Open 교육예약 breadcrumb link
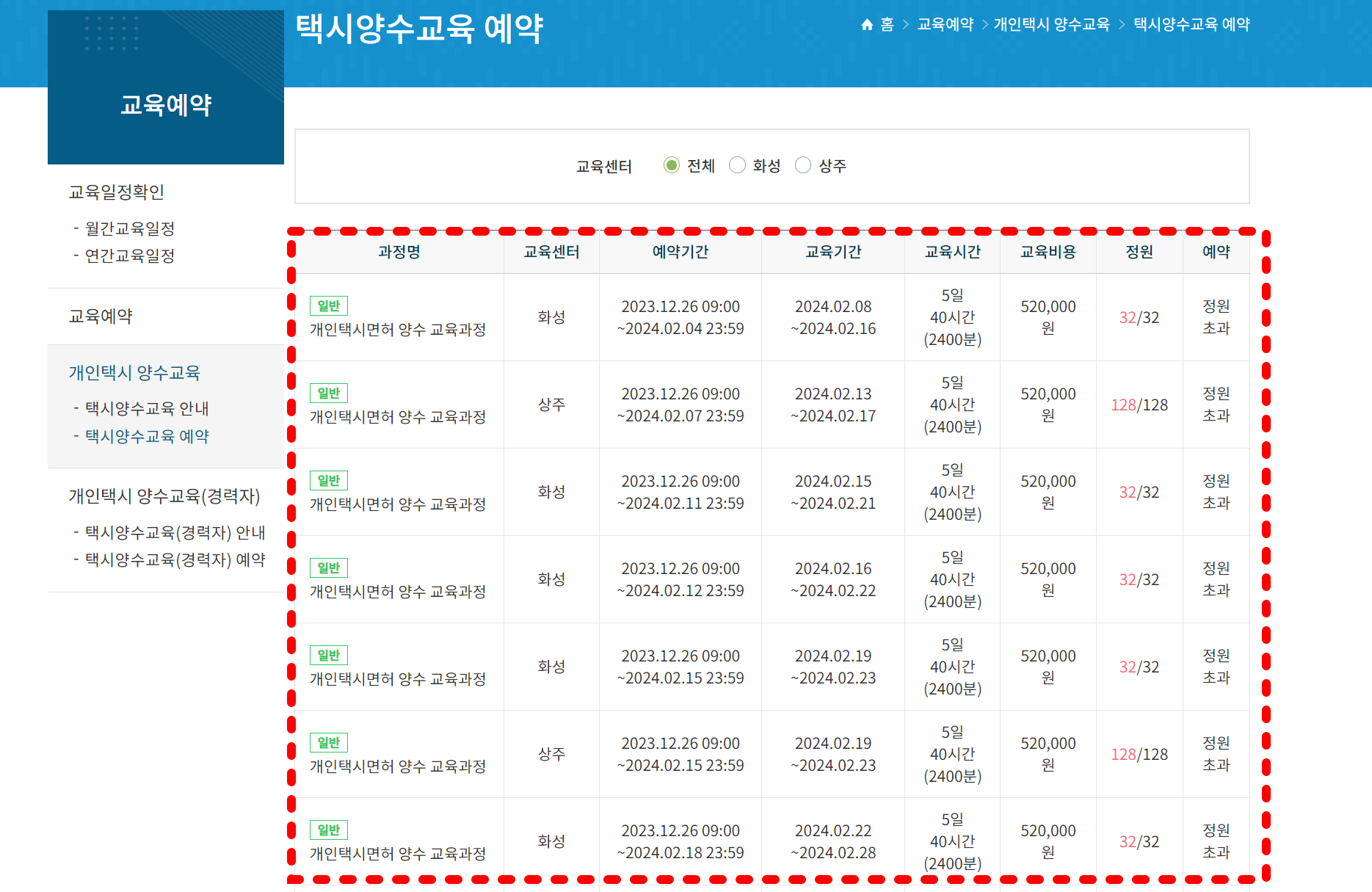 coord(945,24)
